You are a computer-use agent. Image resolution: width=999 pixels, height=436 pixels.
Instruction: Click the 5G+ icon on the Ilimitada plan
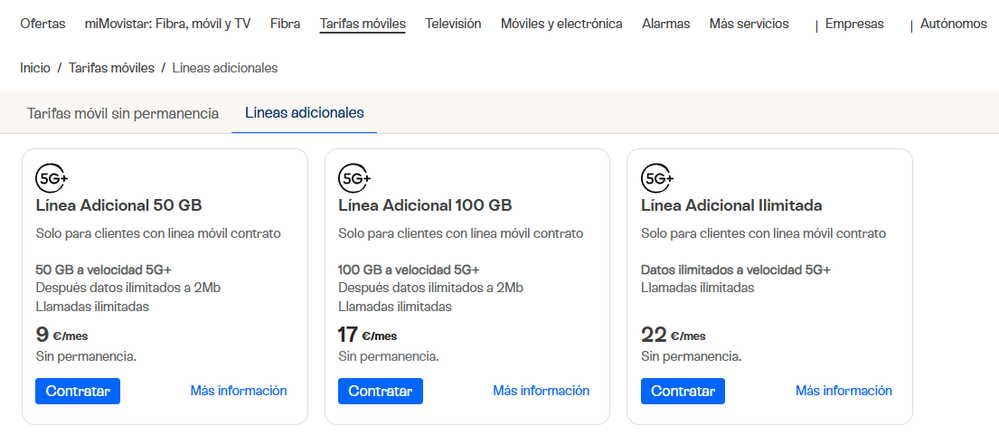pos(656,178)
